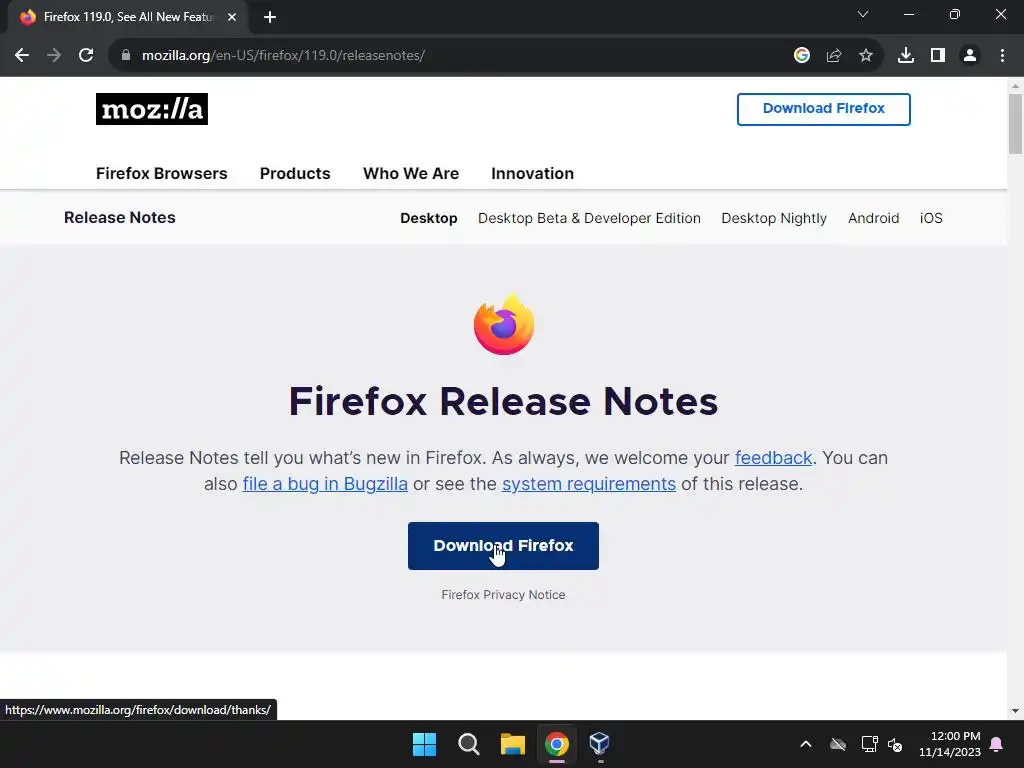Click the Mozilla logo

tap(152, 109)
